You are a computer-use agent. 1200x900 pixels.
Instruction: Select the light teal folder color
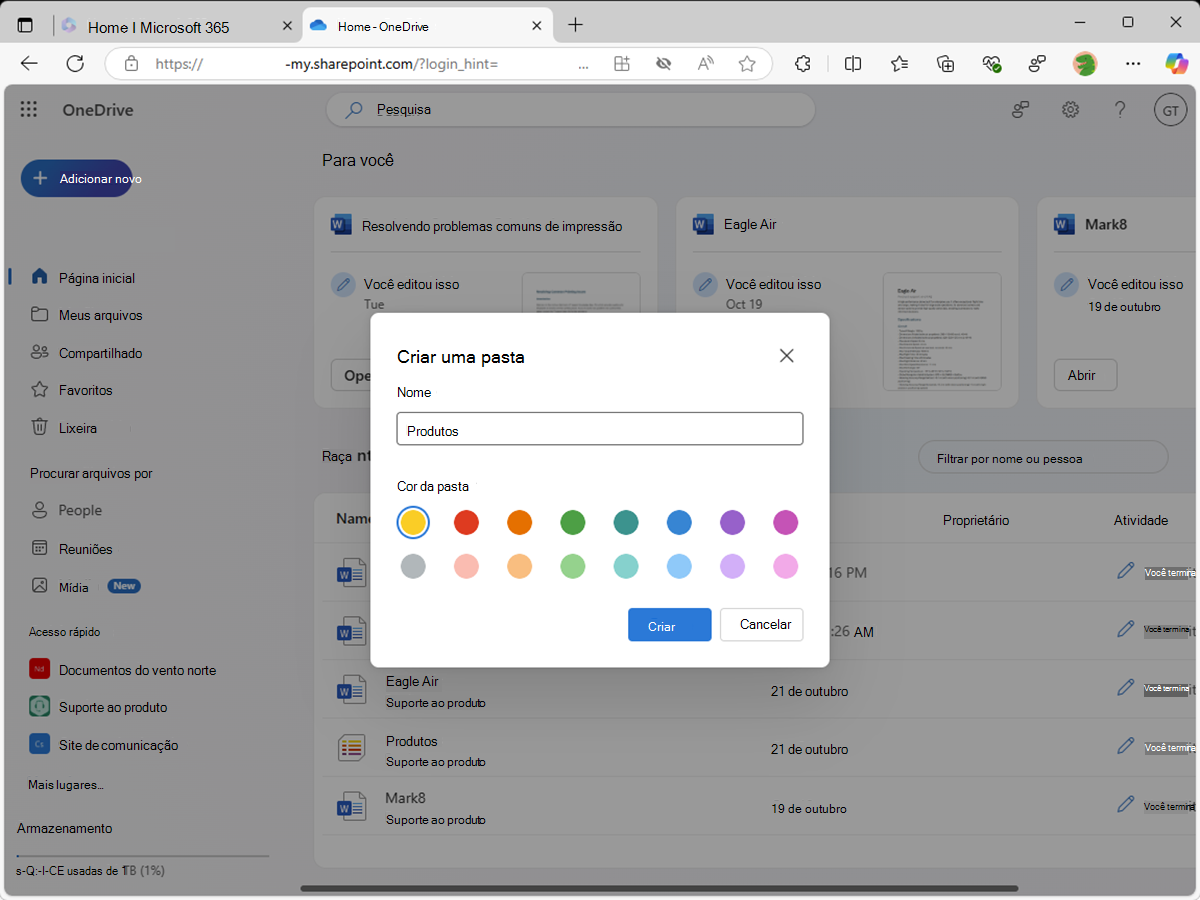click(x=626, y=566)
